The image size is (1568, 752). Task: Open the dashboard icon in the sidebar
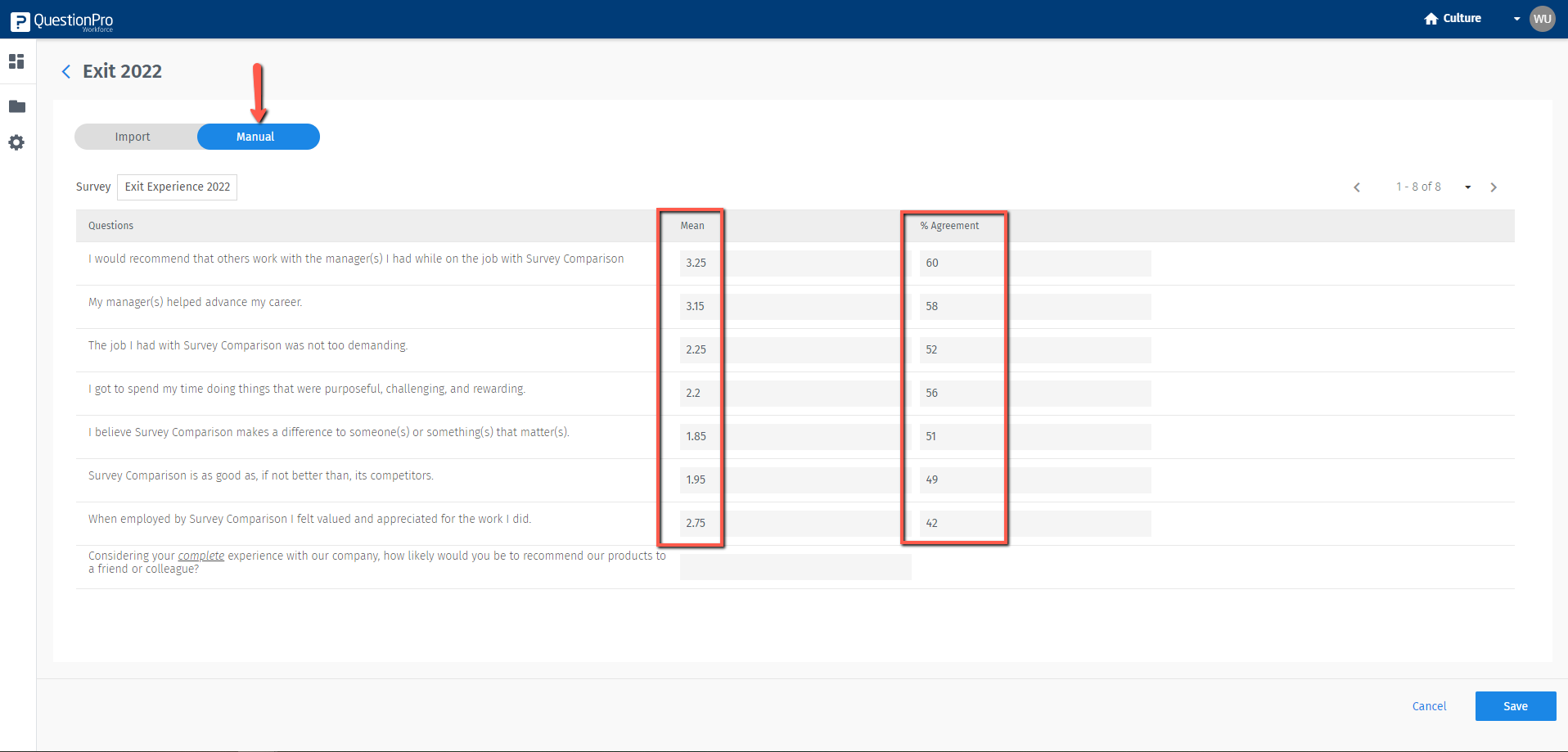[x=16, y=61]
